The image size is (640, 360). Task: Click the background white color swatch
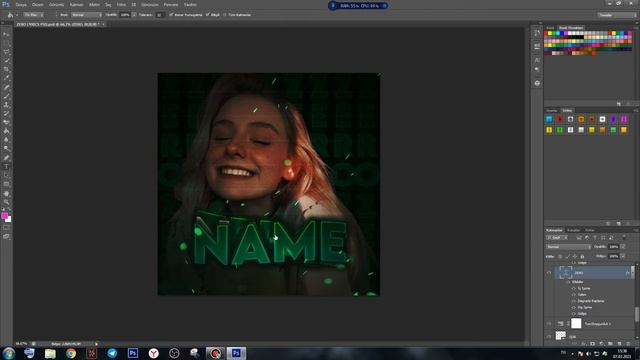point(9,220)
